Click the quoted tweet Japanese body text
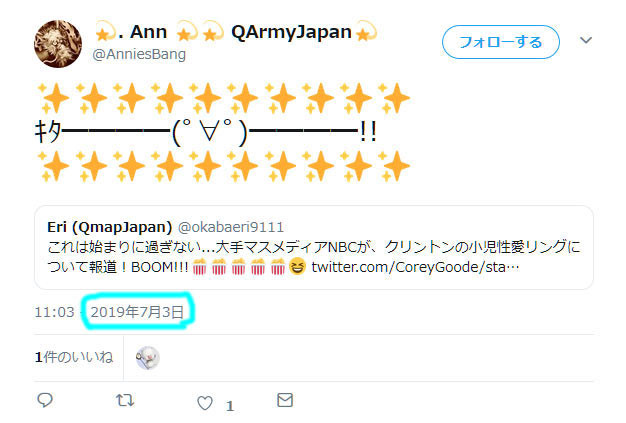626x423 pixels. point(314,257)
